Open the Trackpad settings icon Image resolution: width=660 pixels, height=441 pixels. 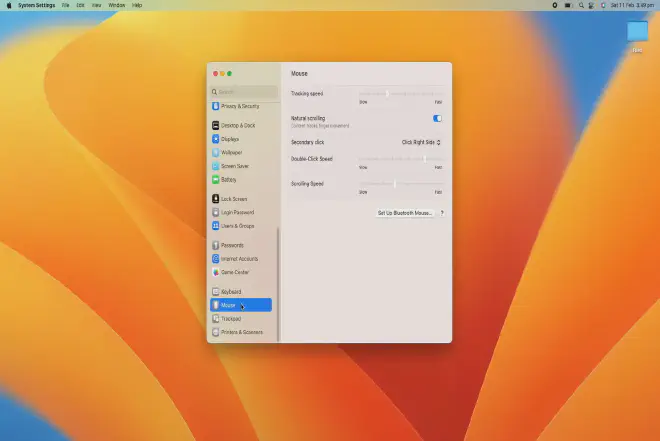click(216, 319)
